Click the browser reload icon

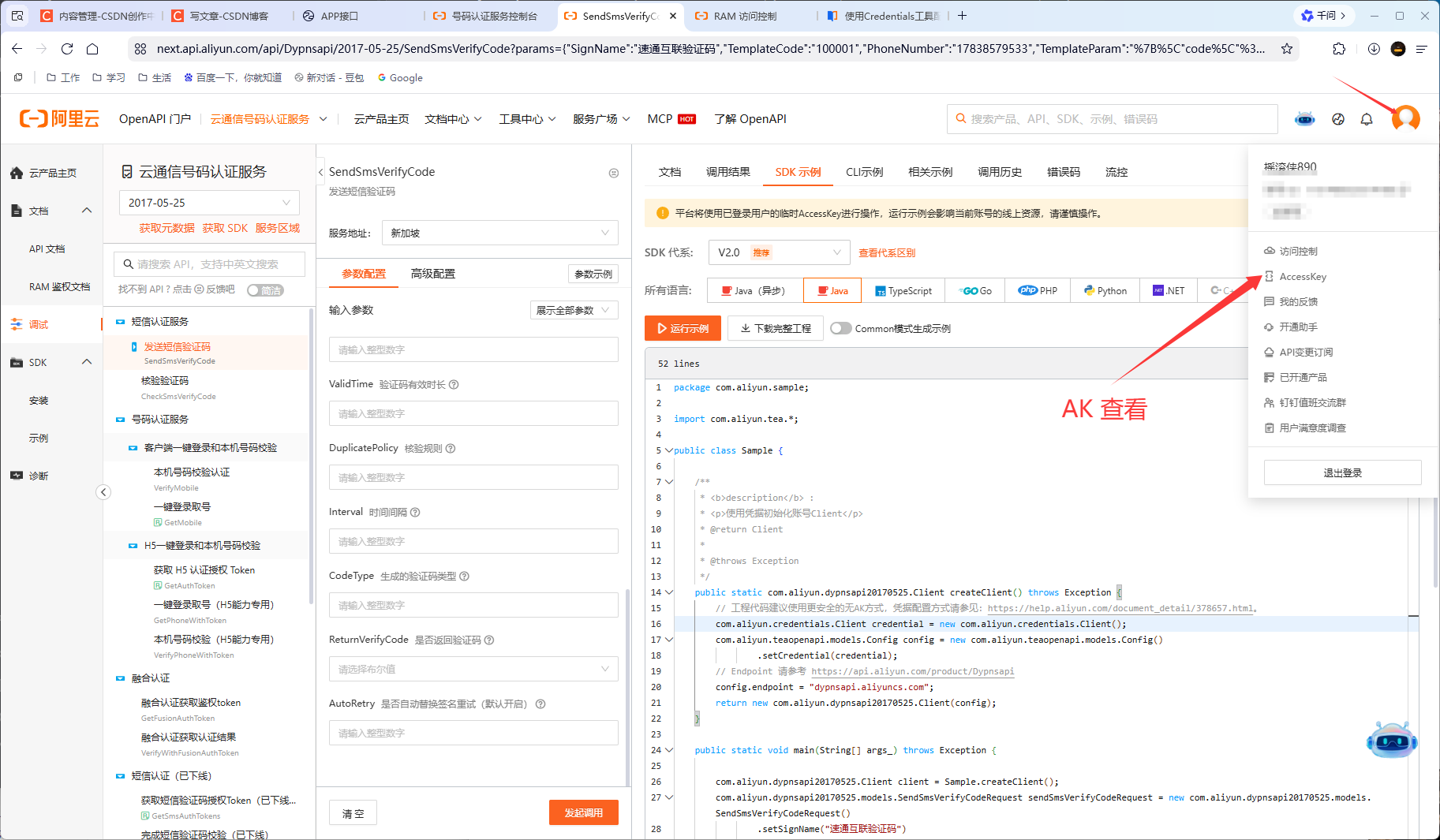pyautogui.click(x=67, y=49)
